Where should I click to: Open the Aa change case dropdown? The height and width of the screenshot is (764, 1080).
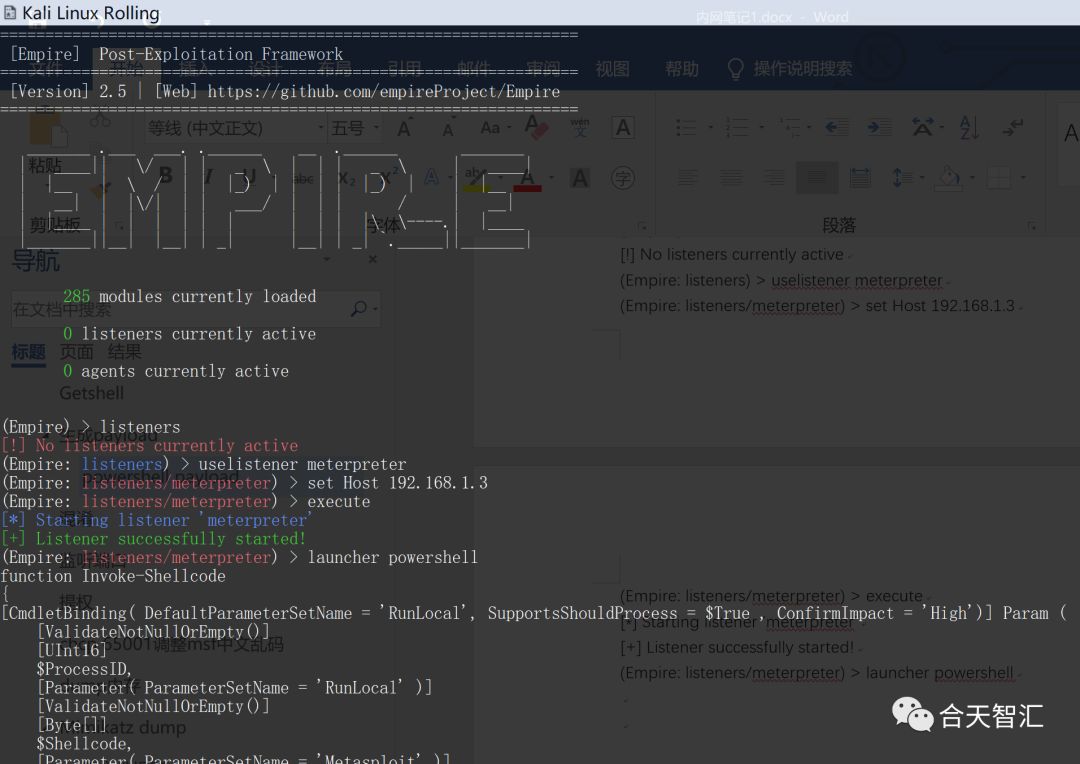(x=495, y=128)
